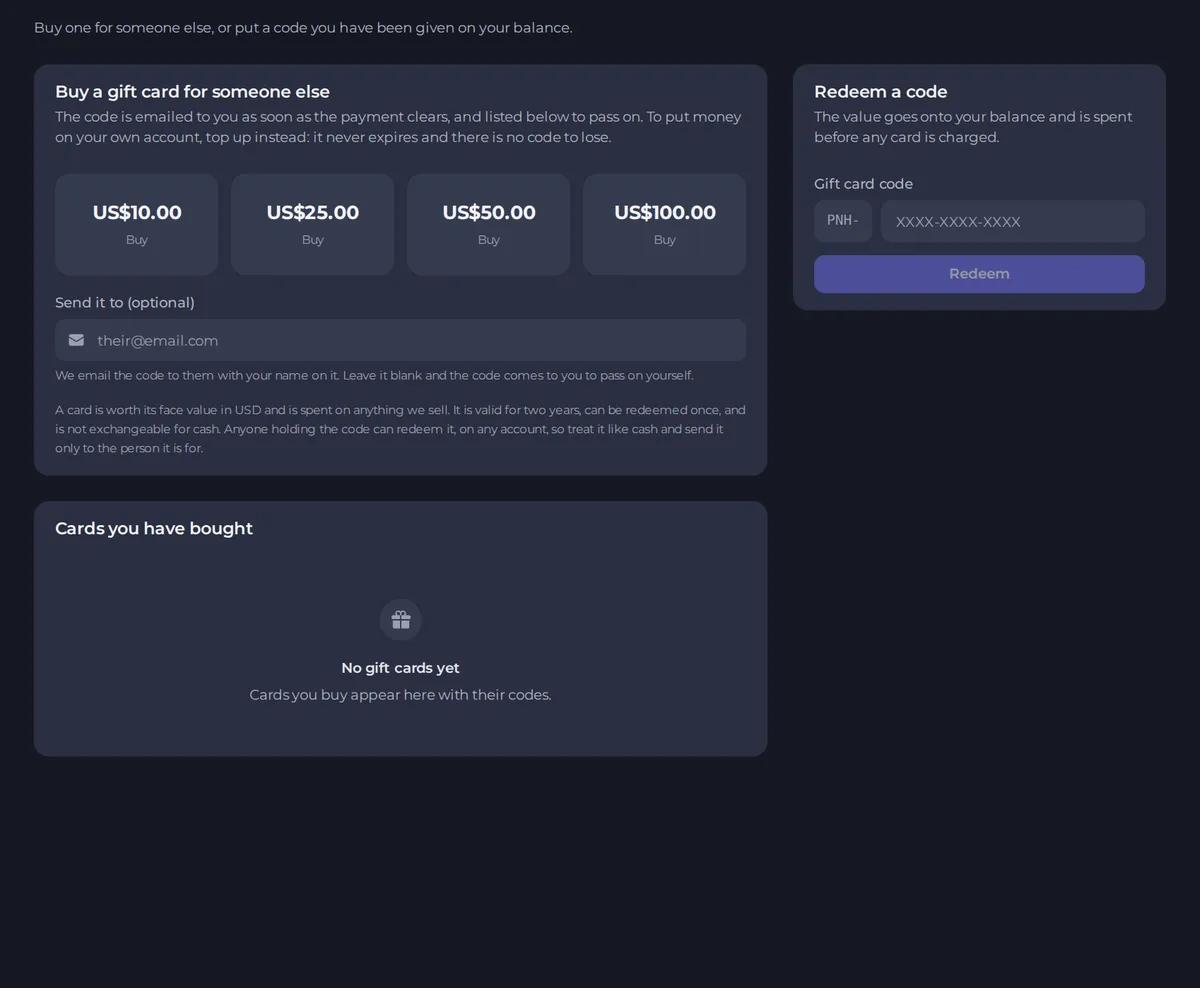Focus the their@email.com recipient field

[400, 340]
